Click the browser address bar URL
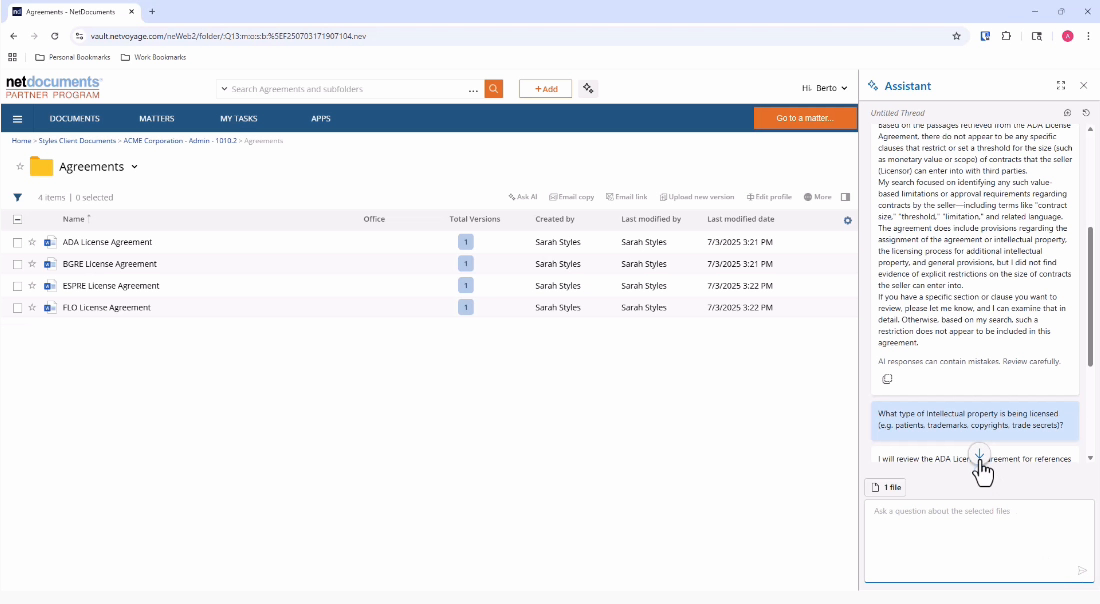Image resolution: width=1100 pixels, height=604 pixels. [x=228, y=36]
